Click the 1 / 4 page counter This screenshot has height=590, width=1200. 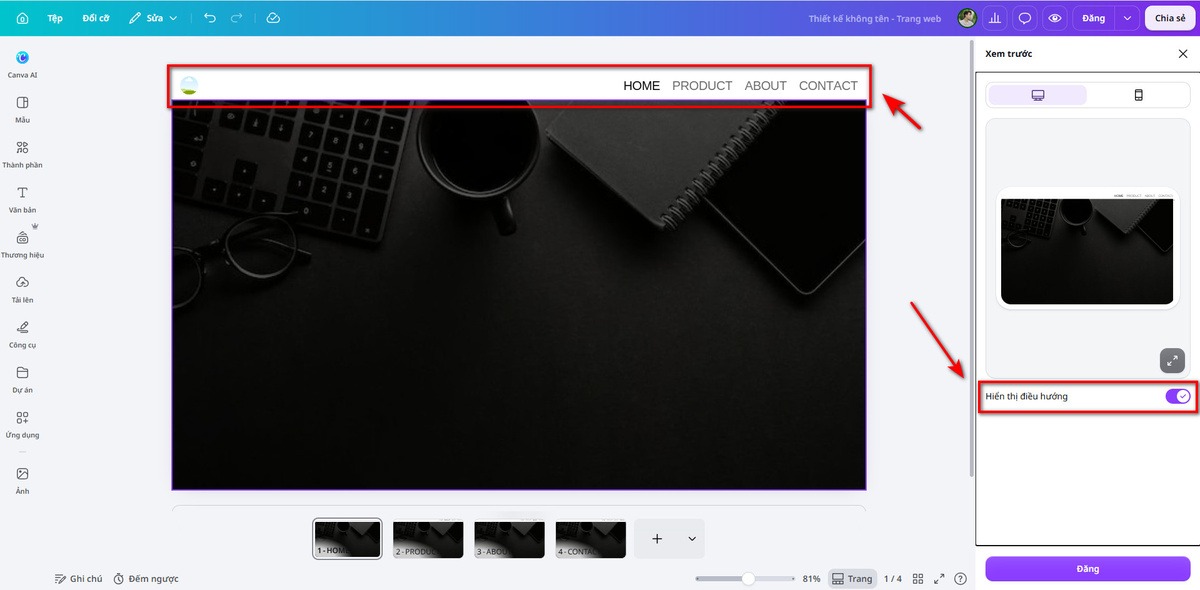(x=893, y=579)
